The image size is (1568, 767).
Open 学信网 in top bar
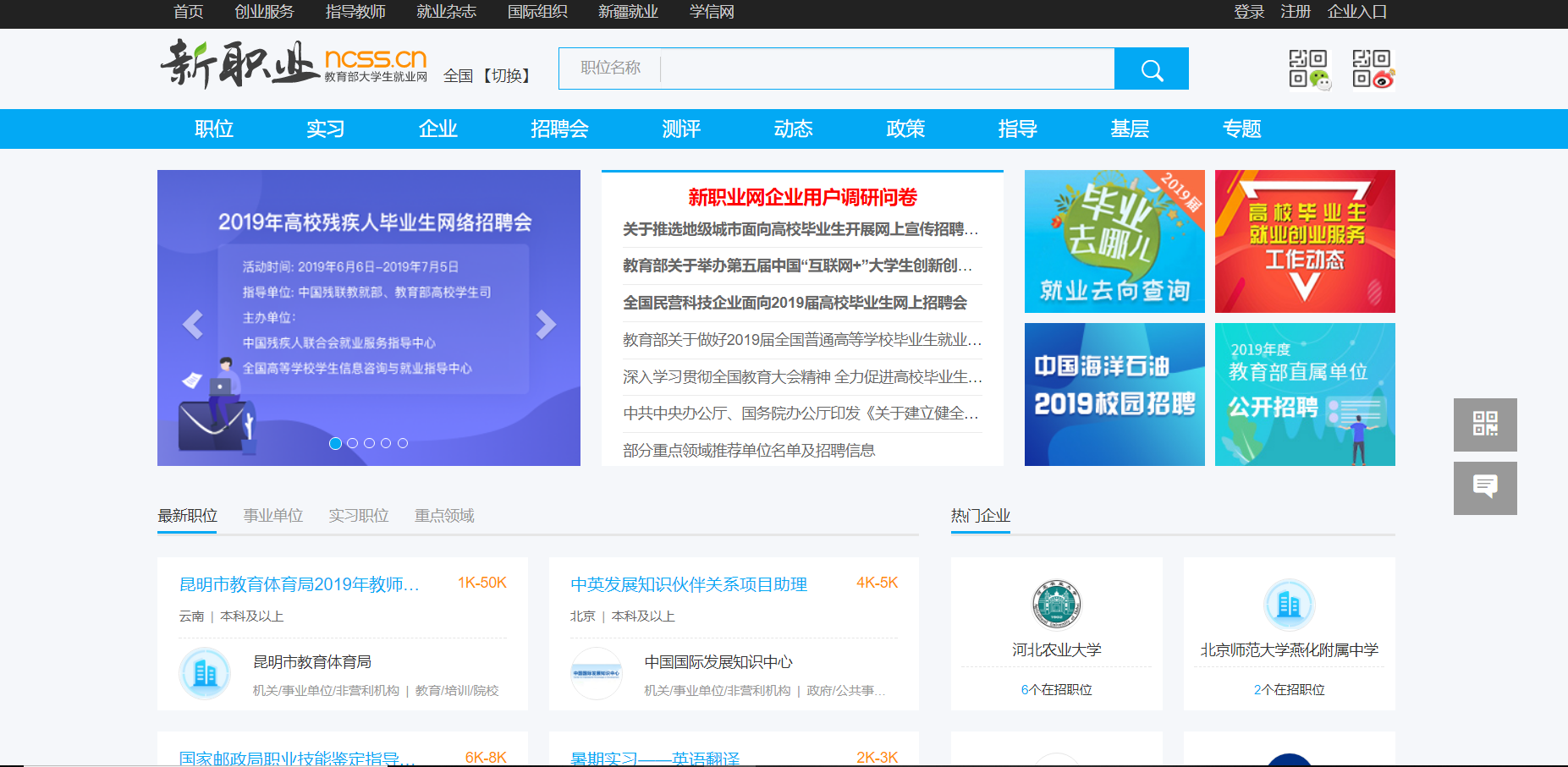712,12
